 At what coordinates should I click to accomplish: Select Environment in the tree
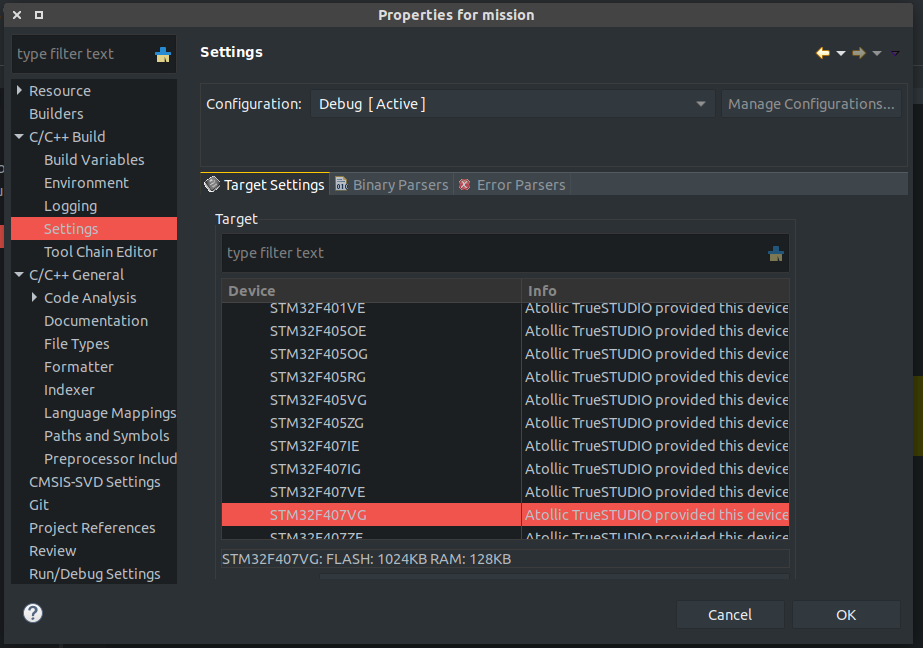coord(87,182)
